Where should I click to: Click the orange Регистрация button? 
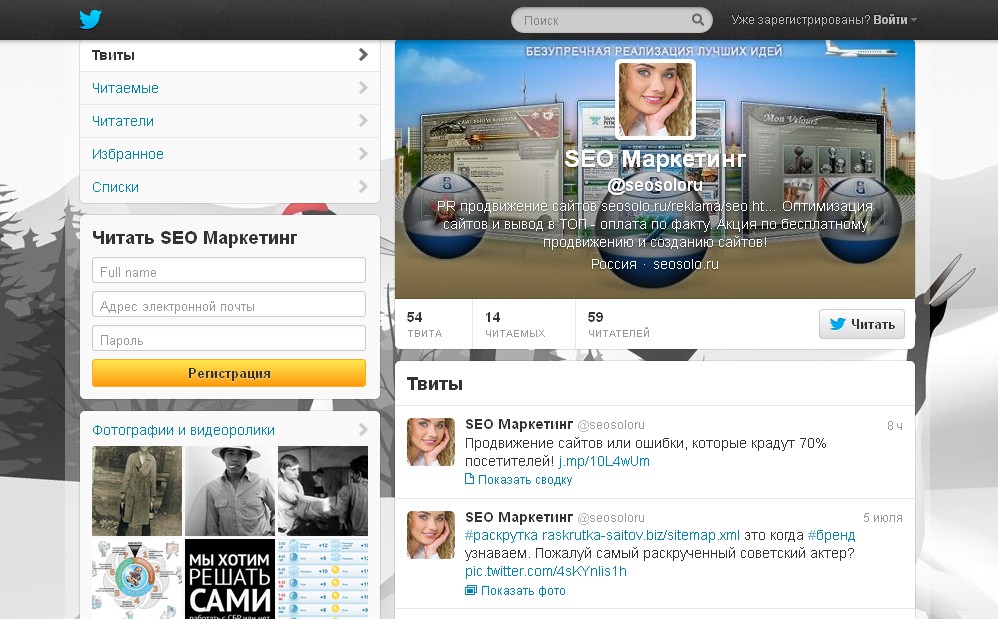pyautogui.click(x=229, y=373)
